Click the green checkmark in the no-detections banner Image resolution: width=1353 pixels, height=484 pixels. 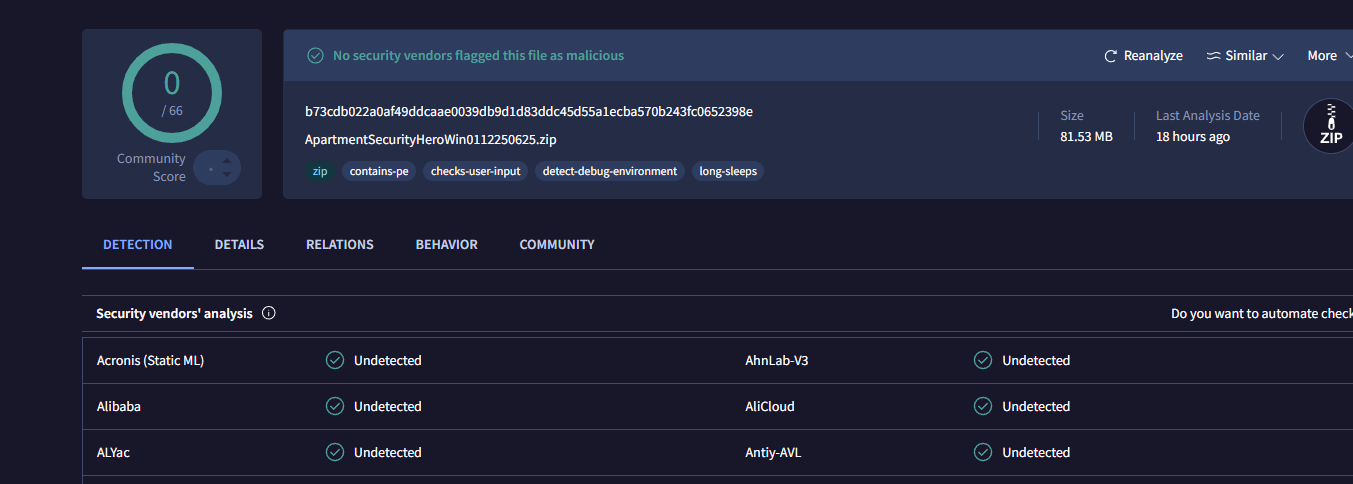[315, 56]
